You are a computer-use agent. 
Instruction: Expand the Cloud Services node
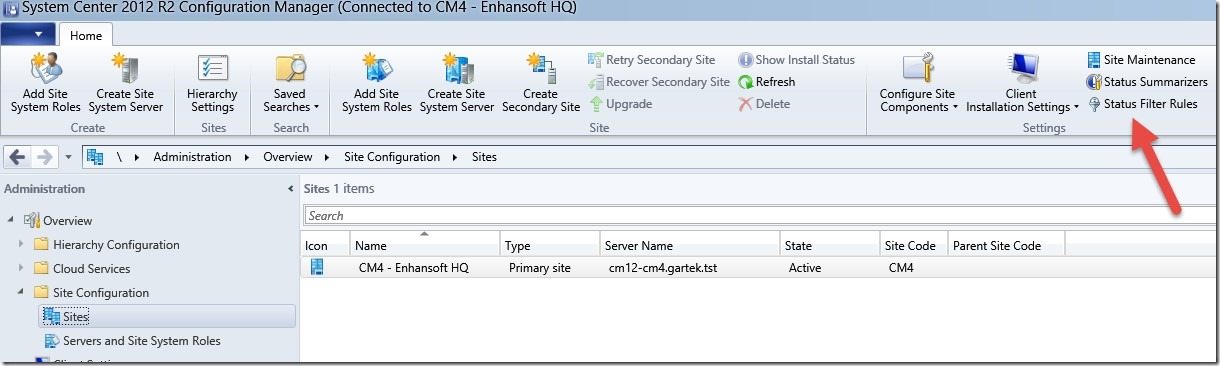tap(22, 269)
